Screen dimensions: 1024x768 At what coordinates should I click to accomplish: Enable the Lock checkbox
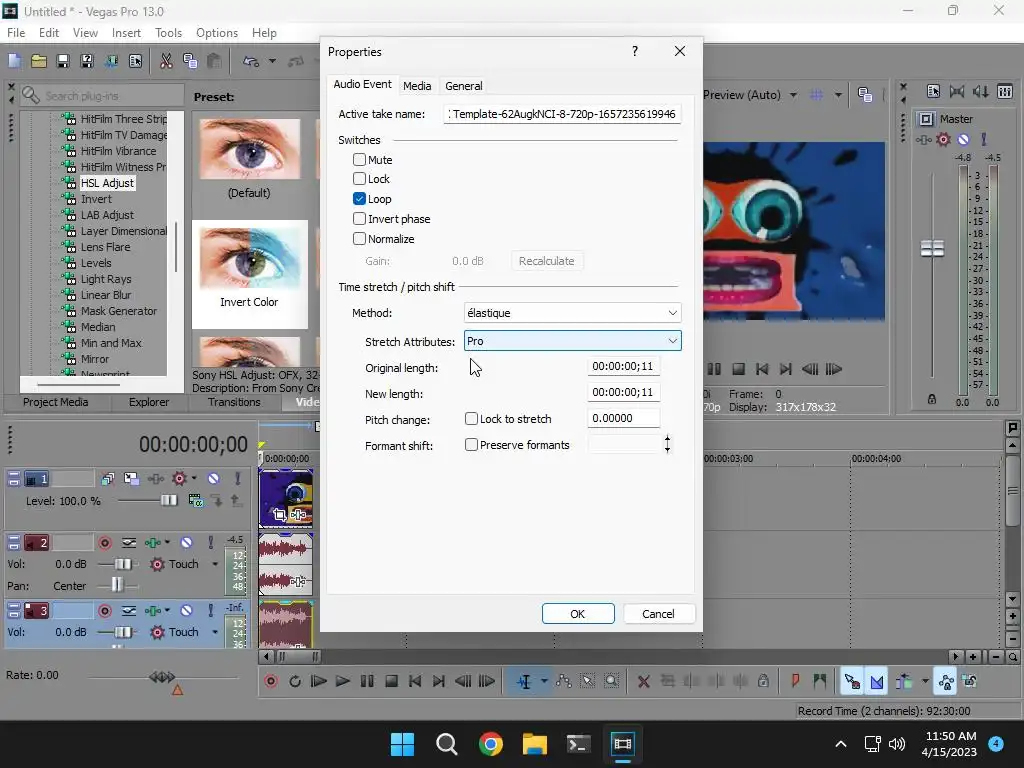359,178
